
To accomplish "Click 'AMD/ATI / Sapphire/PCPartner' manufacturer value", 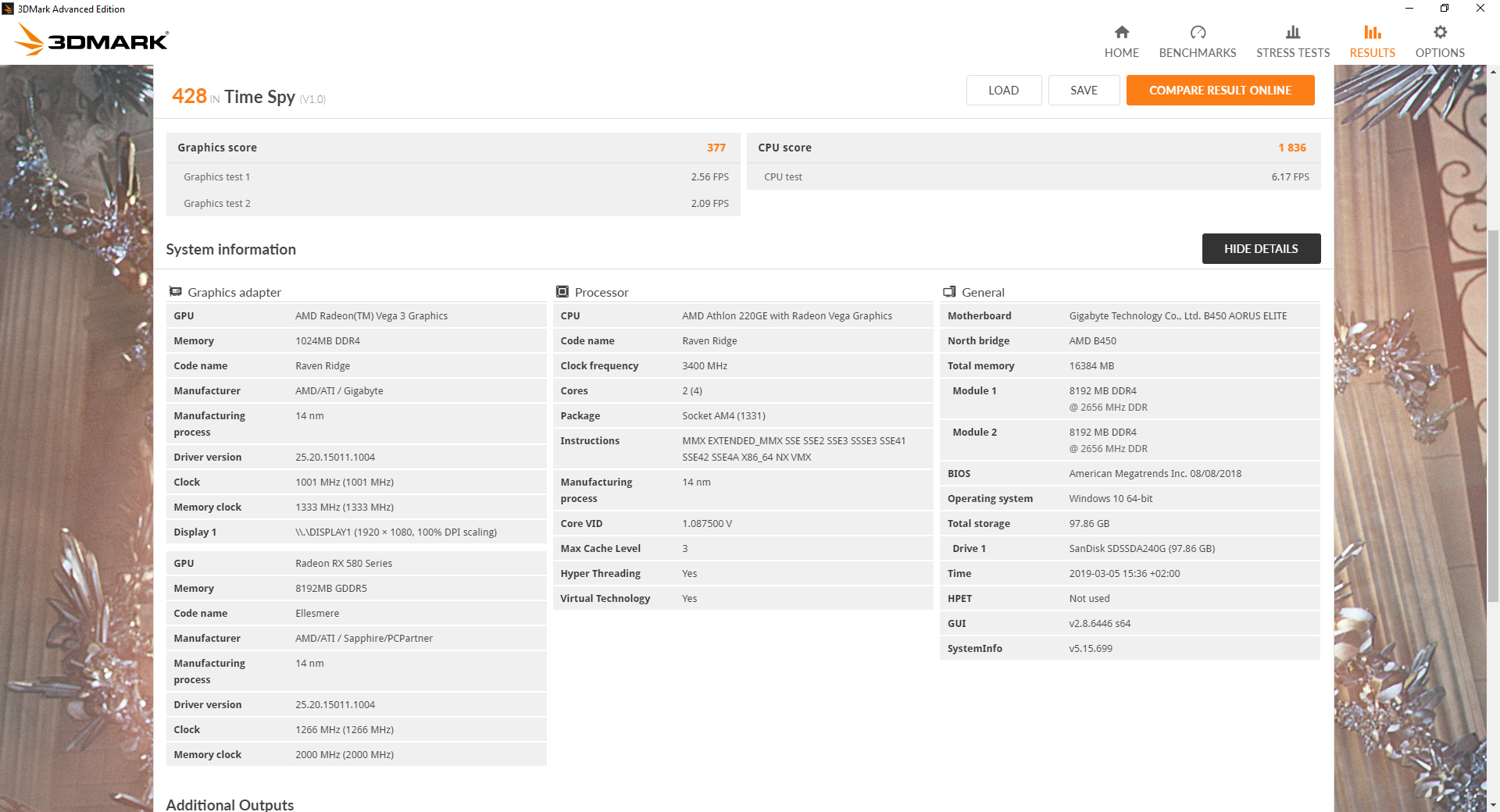I will click(x=364, y=639).
